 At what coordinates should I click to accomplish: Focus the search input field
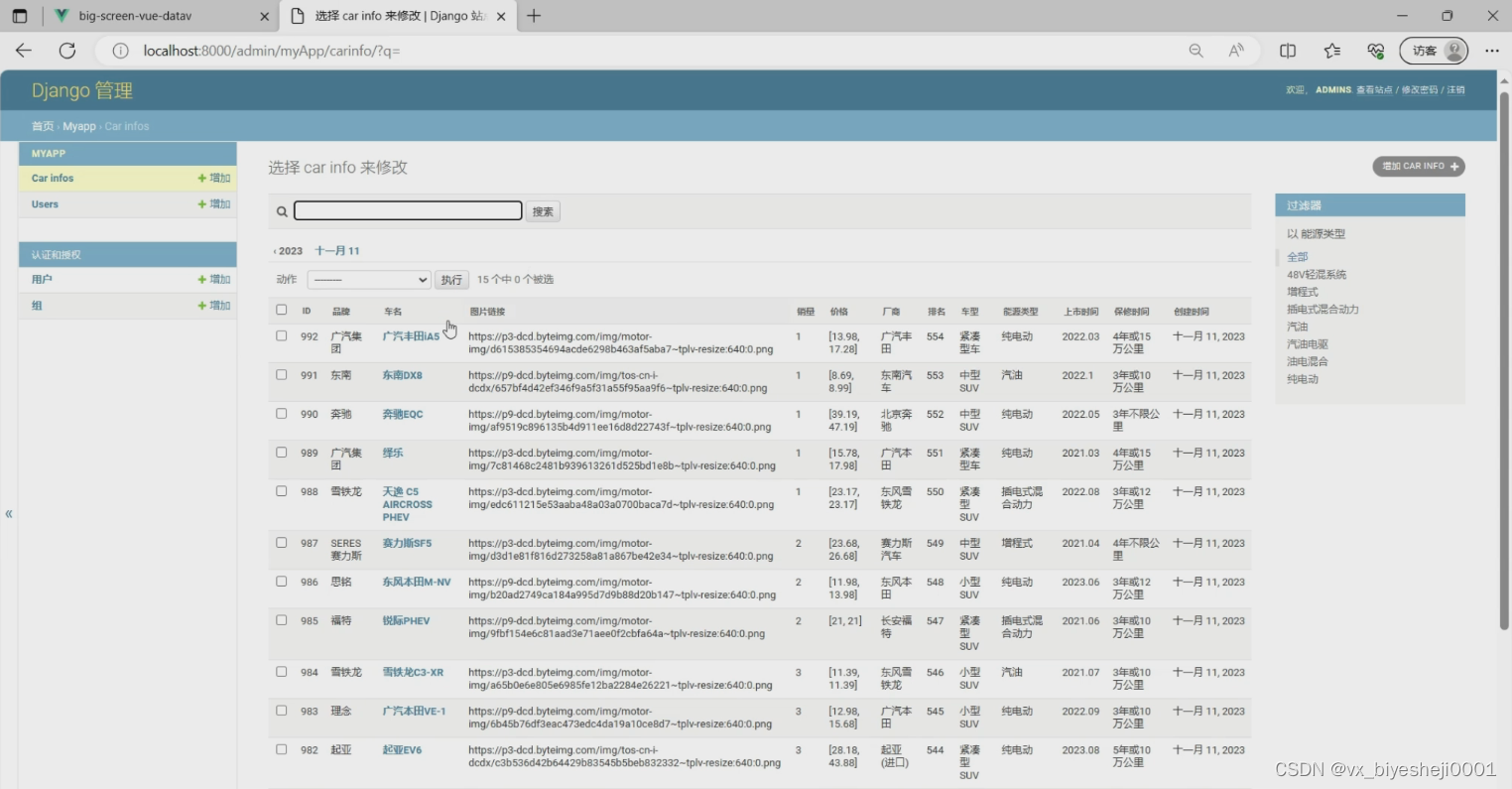(x=408, y=210)
